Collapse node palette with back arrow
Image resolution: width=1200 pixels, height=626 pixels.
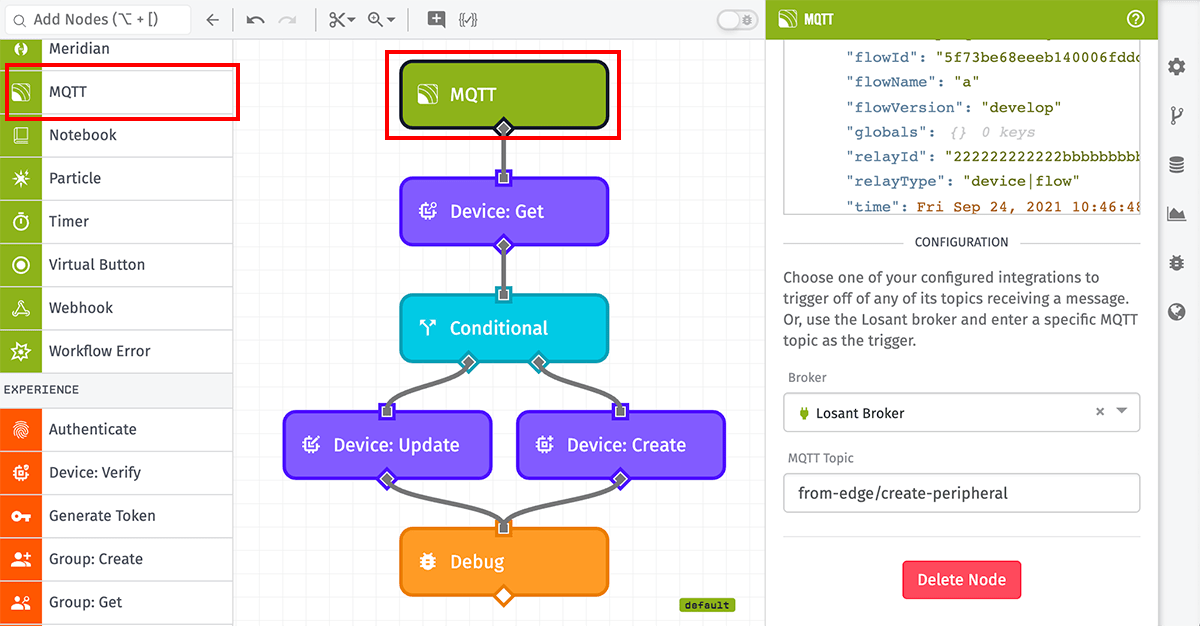211,19
